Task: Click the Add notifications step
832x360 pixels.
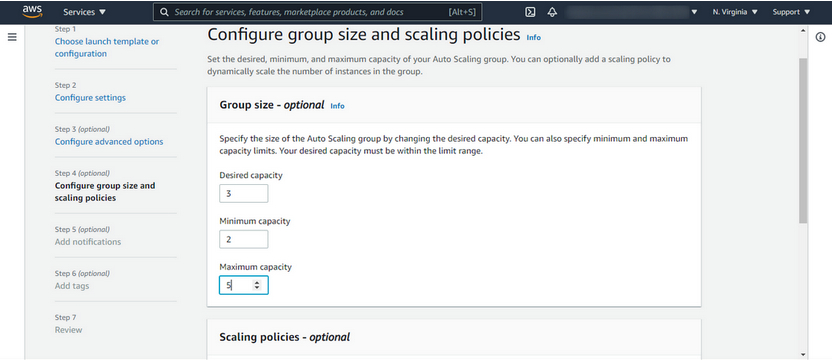Action: [x=88, y=242]
